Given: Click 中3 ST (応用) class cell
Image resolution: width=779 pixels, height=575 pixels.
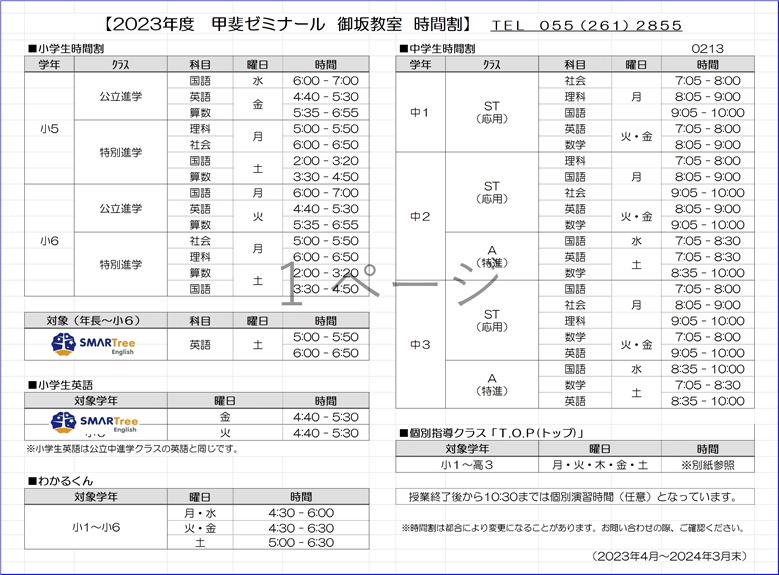Looking at the screenshot, I should point(492,321).
